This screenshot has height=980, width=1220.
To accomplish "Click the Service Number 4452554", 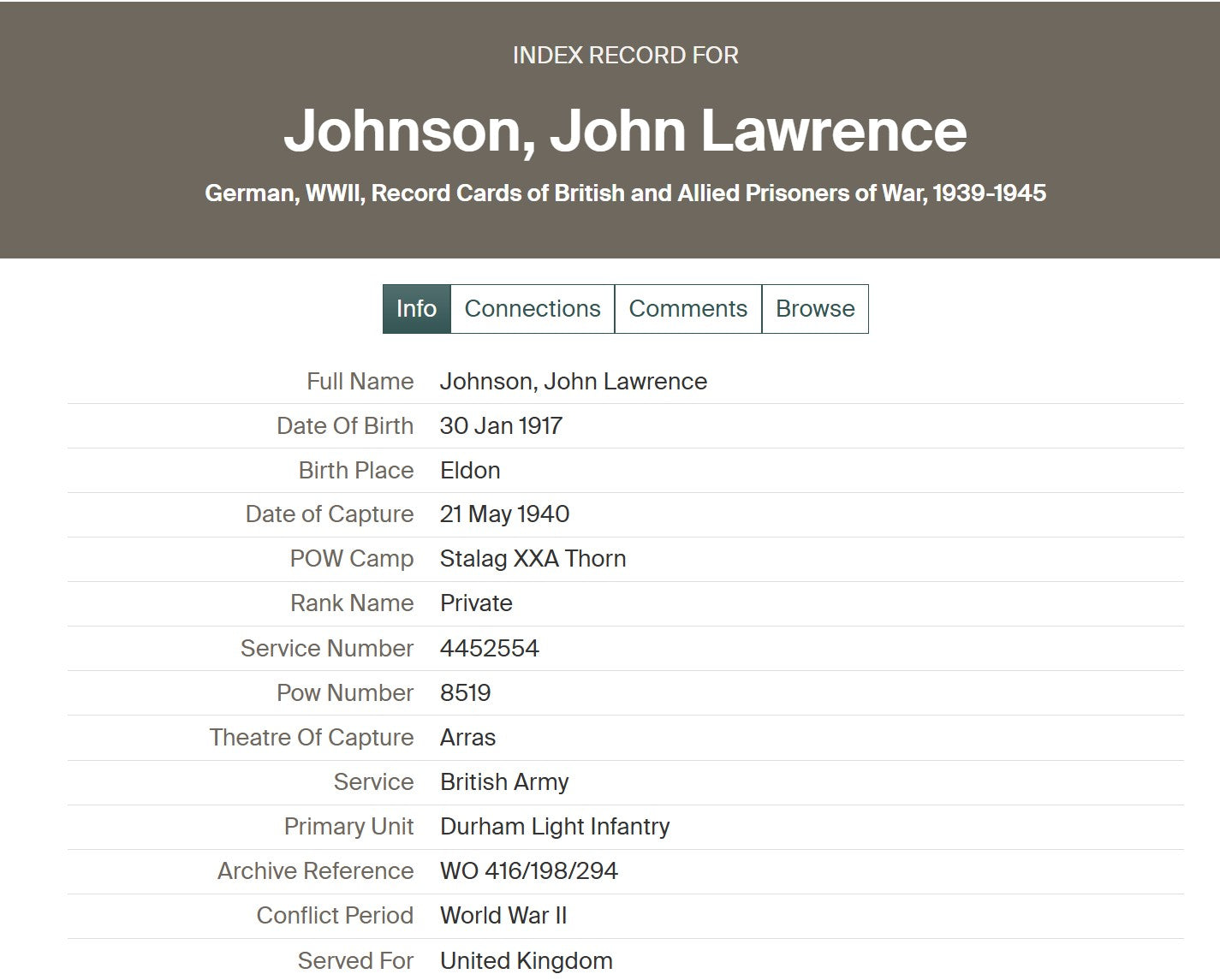I will pos(489,649).
